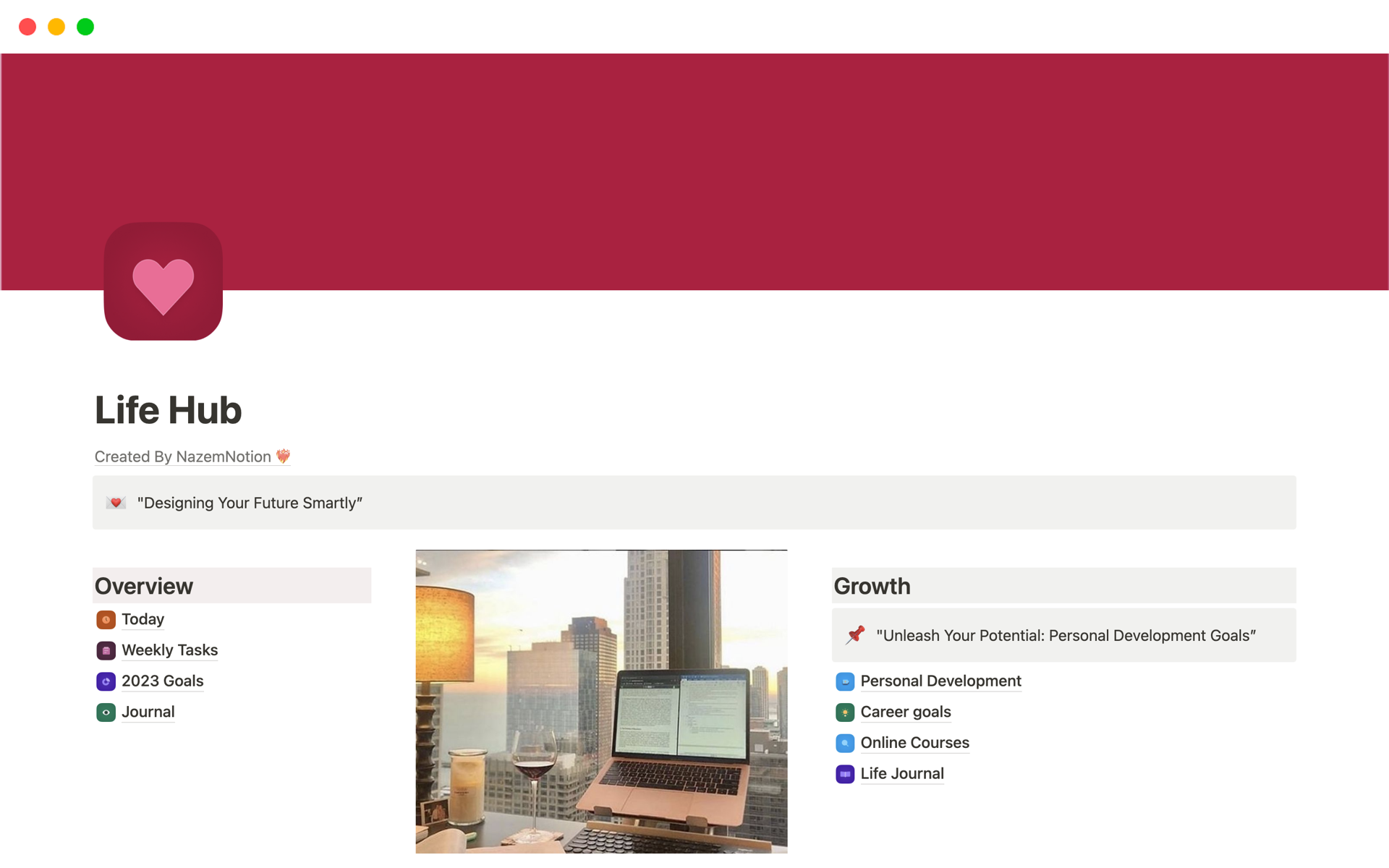
Task: Toggle the Growth section collapse
Action: [872, 585]
